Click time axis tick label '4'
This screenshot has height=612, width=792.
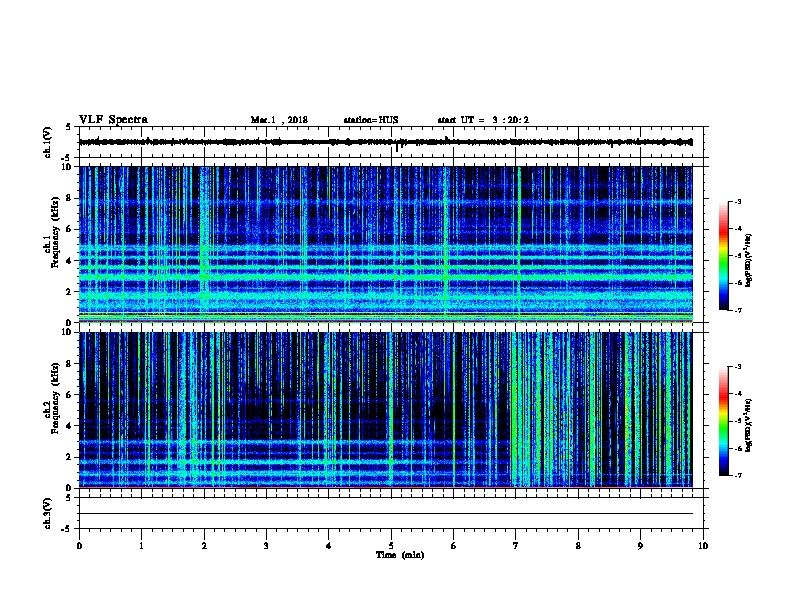329,546
